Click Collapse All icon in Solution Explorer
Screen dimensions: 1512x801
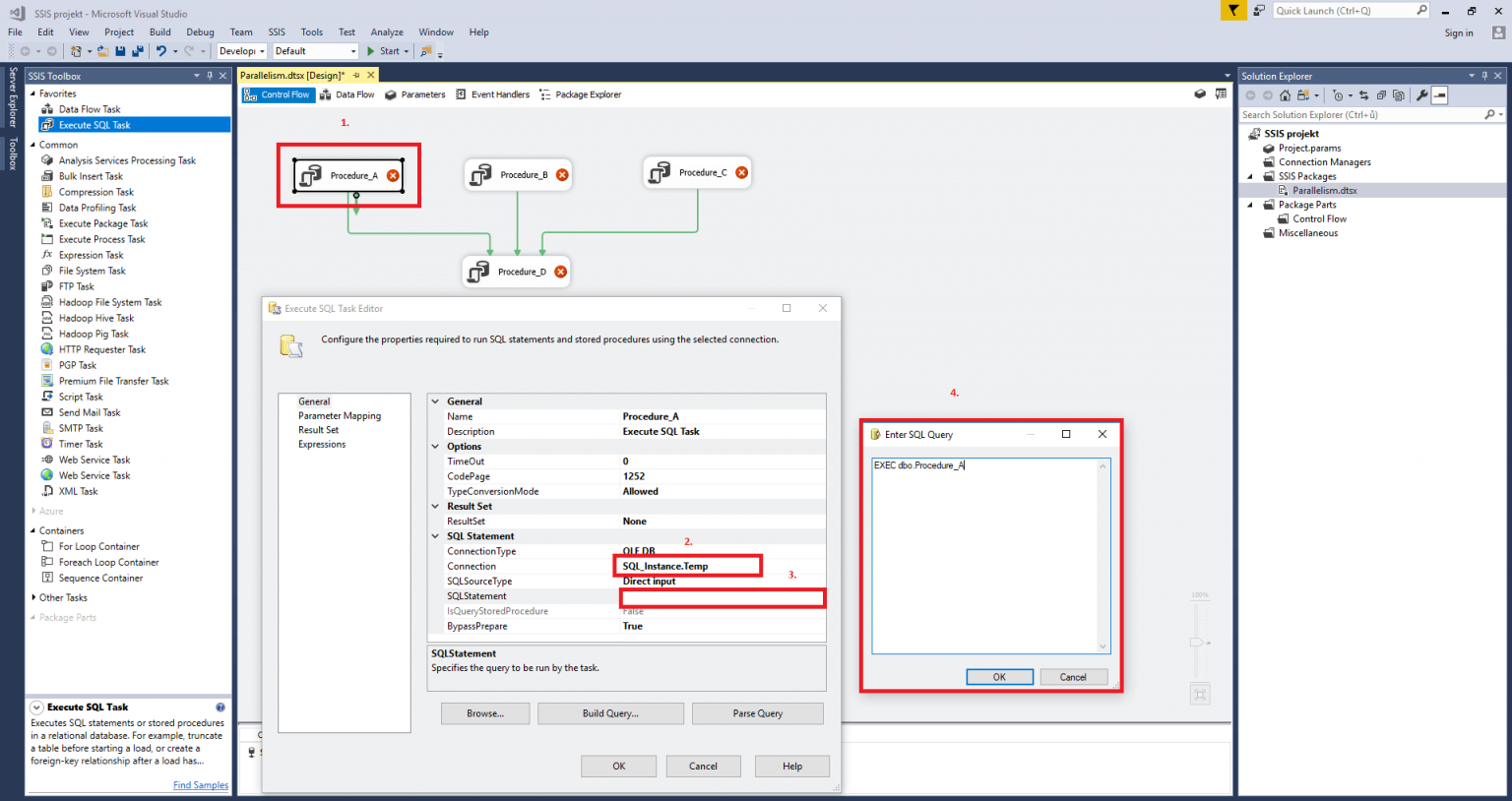click(1381, 95)
